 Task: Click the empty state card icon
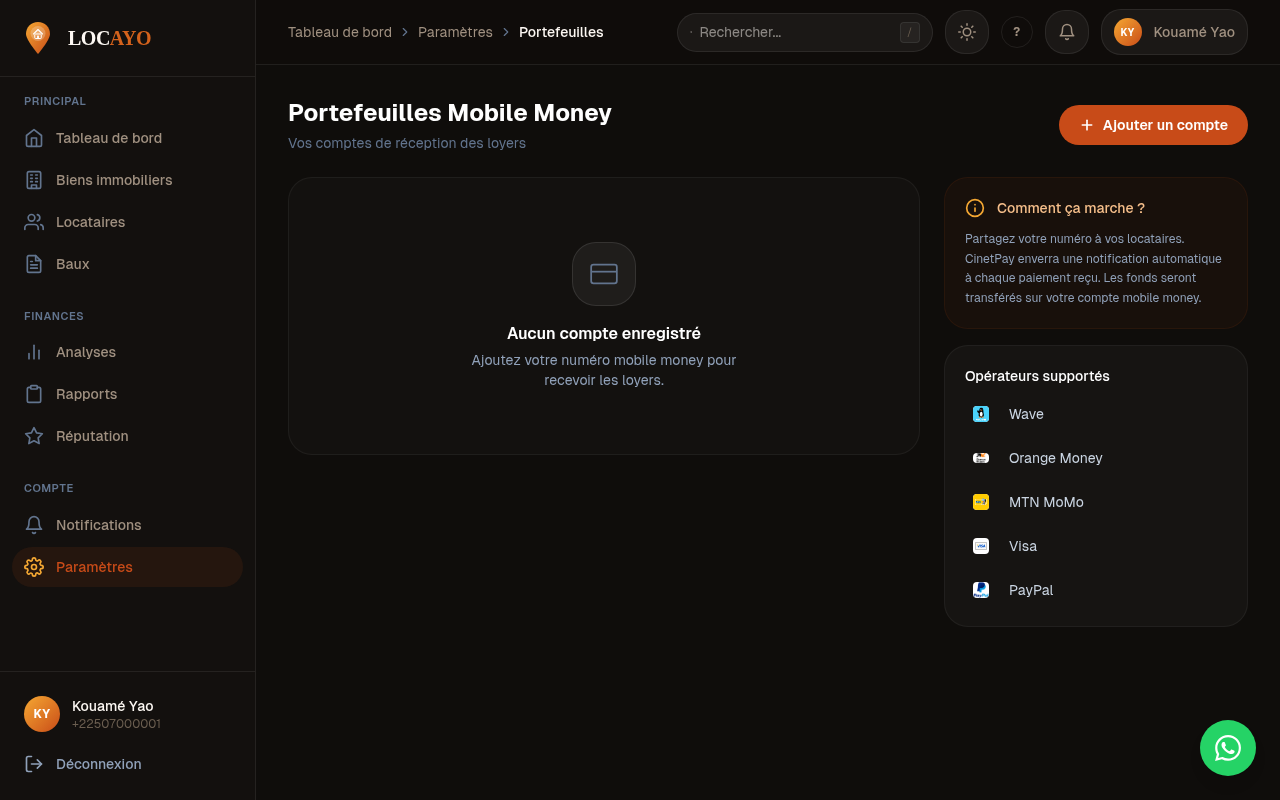click(x=604, y=274)
